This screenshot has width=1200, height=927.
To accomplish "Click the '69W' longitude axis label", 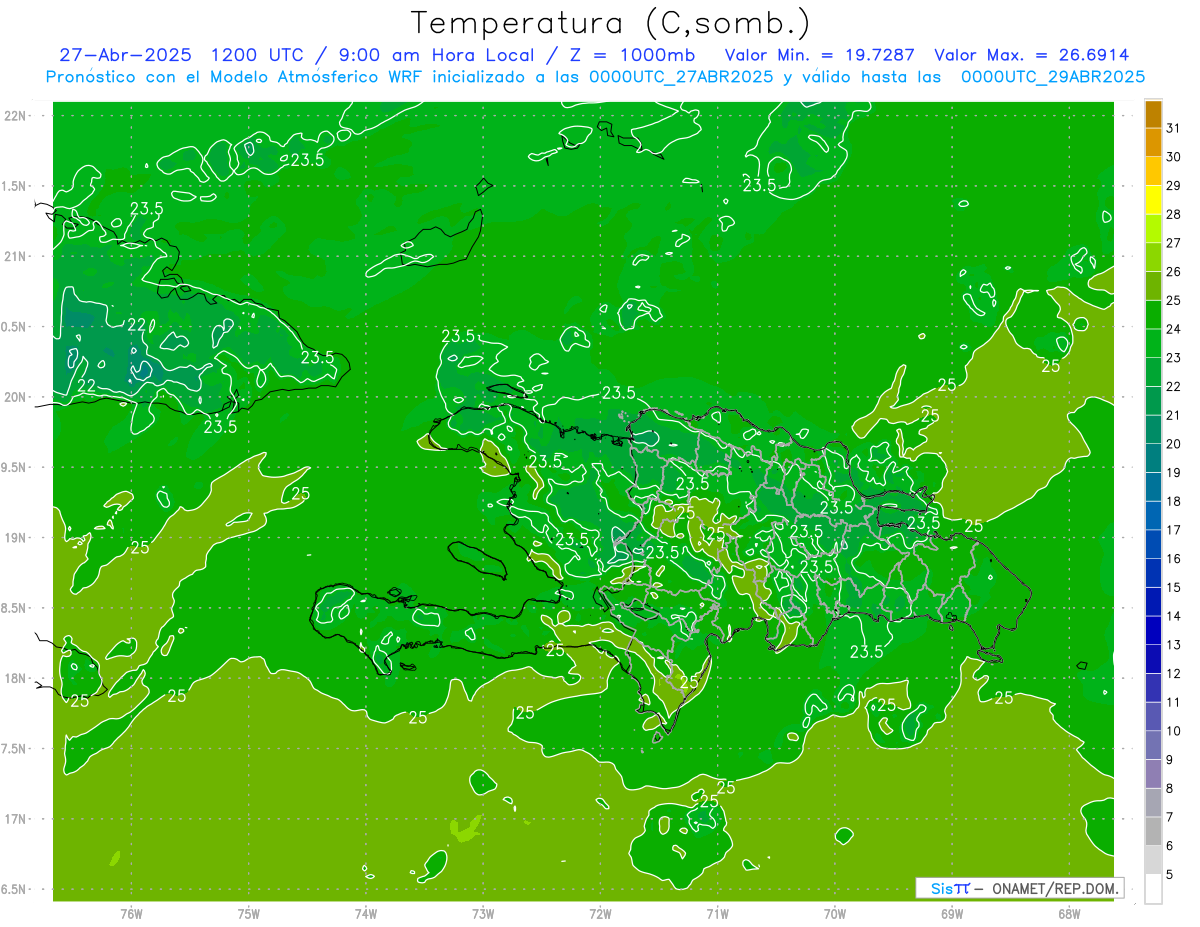I will click(x=952, y=913).
